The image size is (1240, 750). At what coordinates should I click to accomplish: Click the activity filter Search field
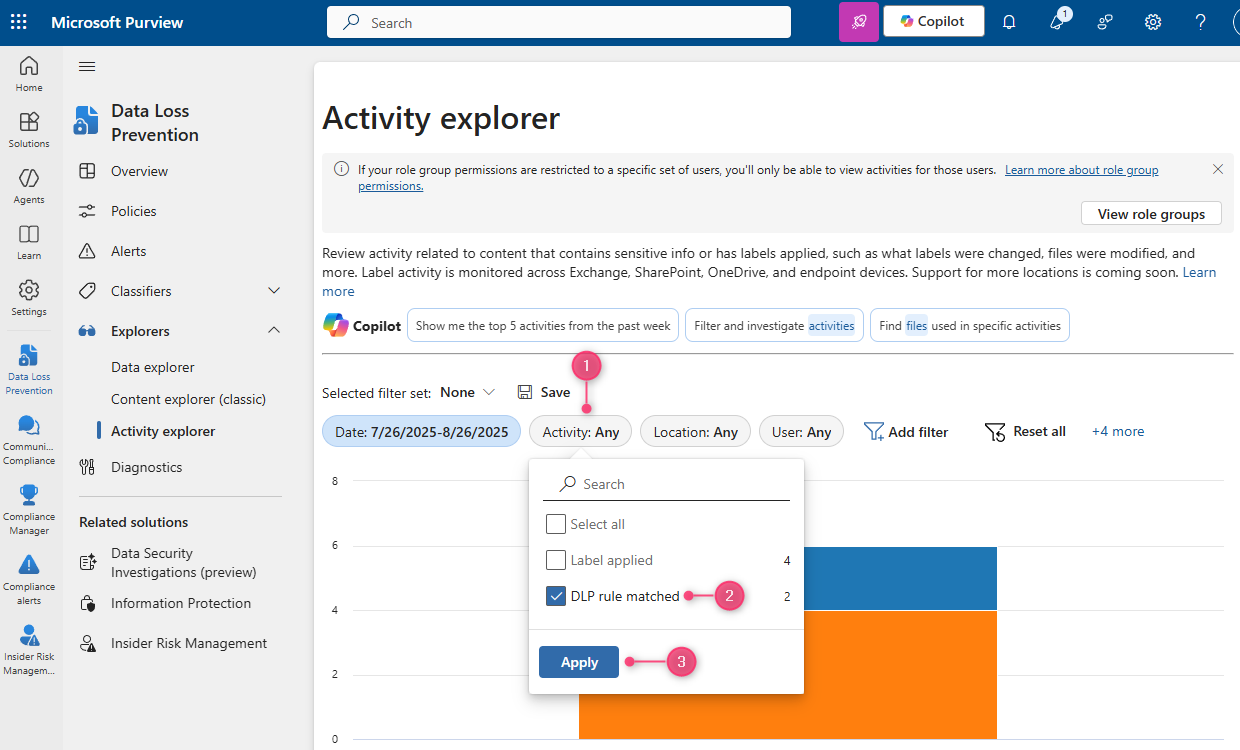(x=666, y=484)
